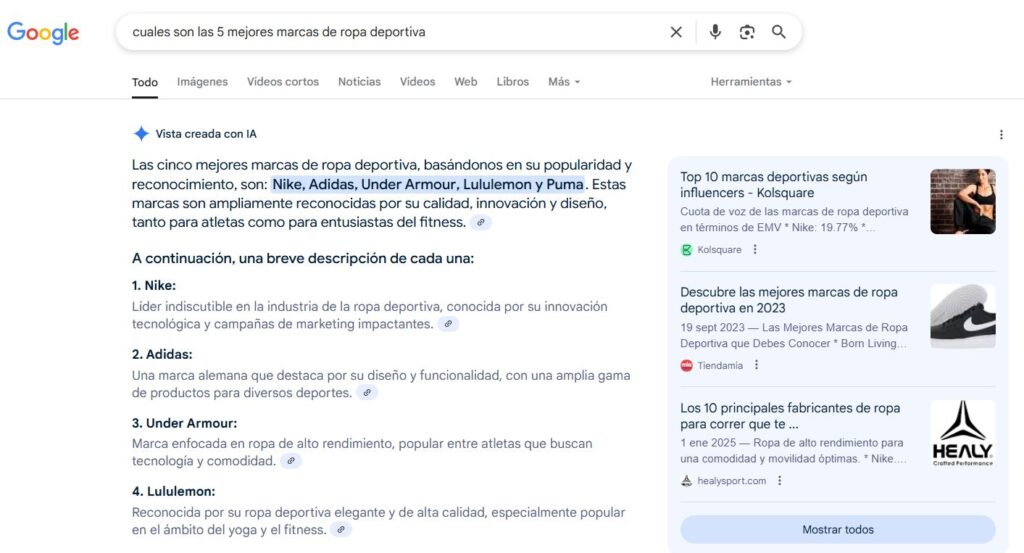Submit search with the magnifying glass icon

(x=778, y=32)
